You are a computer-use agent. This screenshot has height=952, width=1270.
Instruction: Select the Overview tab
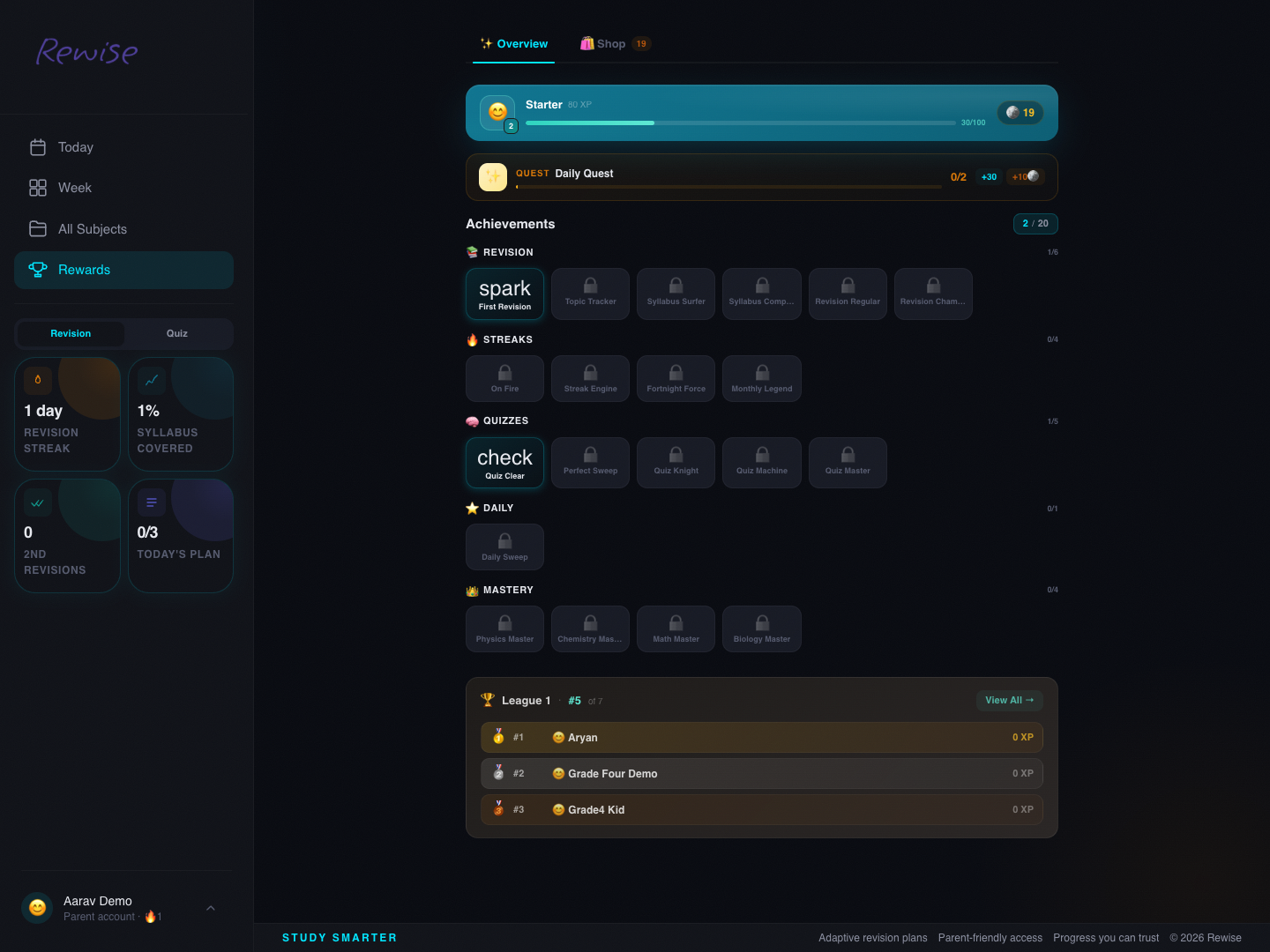click(x=513, y=44)
